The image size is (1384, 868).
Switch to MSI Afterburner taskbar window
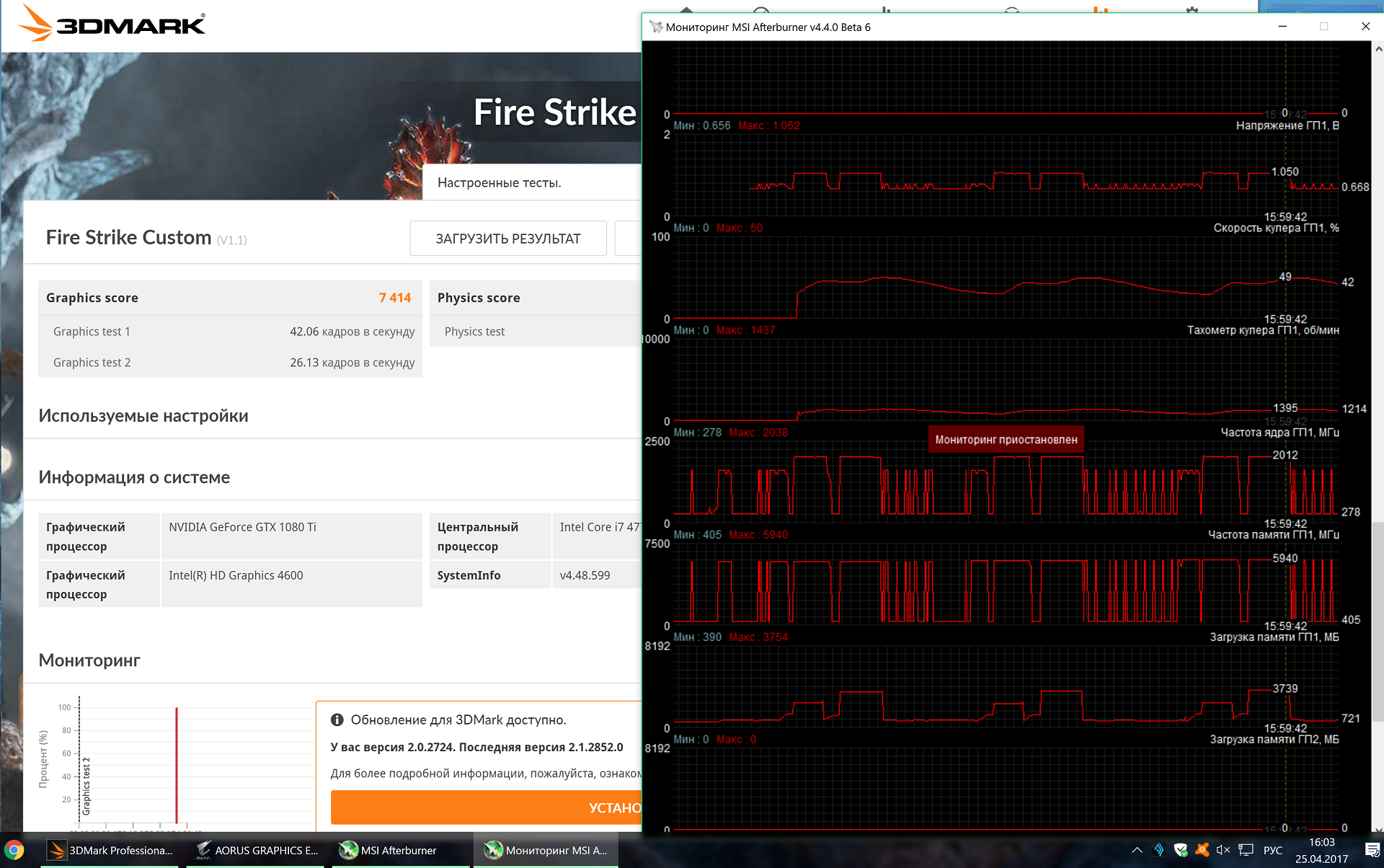point(389,850)
